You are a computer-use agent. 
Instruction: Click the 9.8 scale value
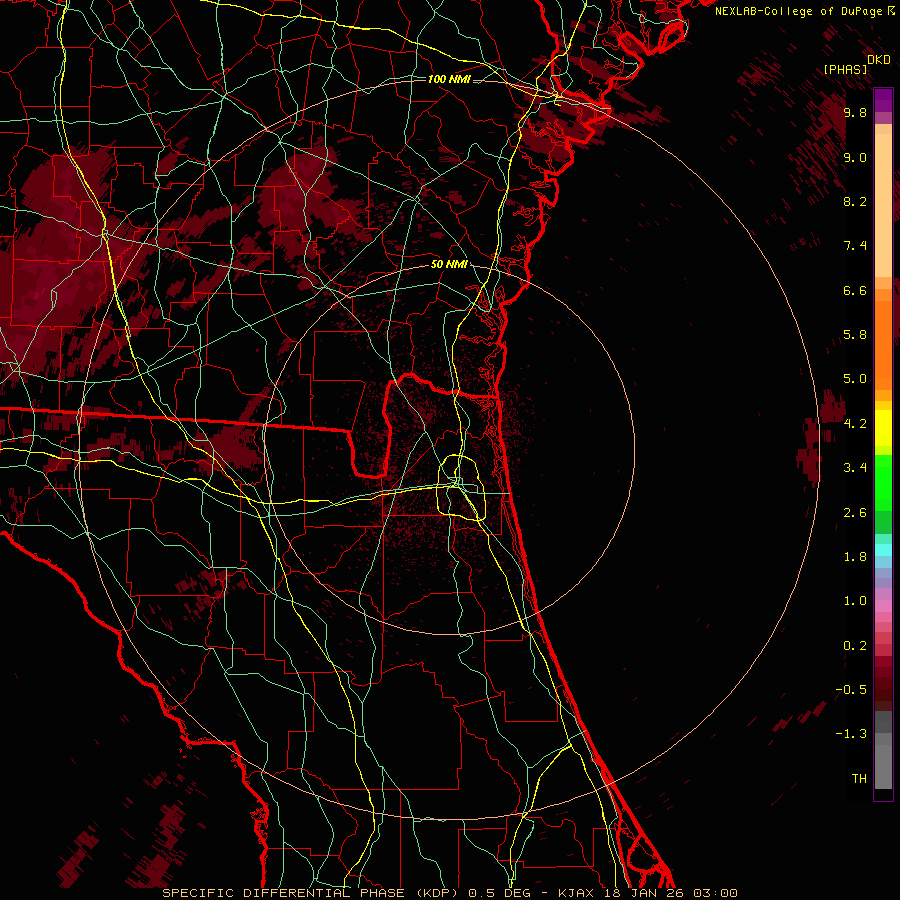[x=855, y=112]
